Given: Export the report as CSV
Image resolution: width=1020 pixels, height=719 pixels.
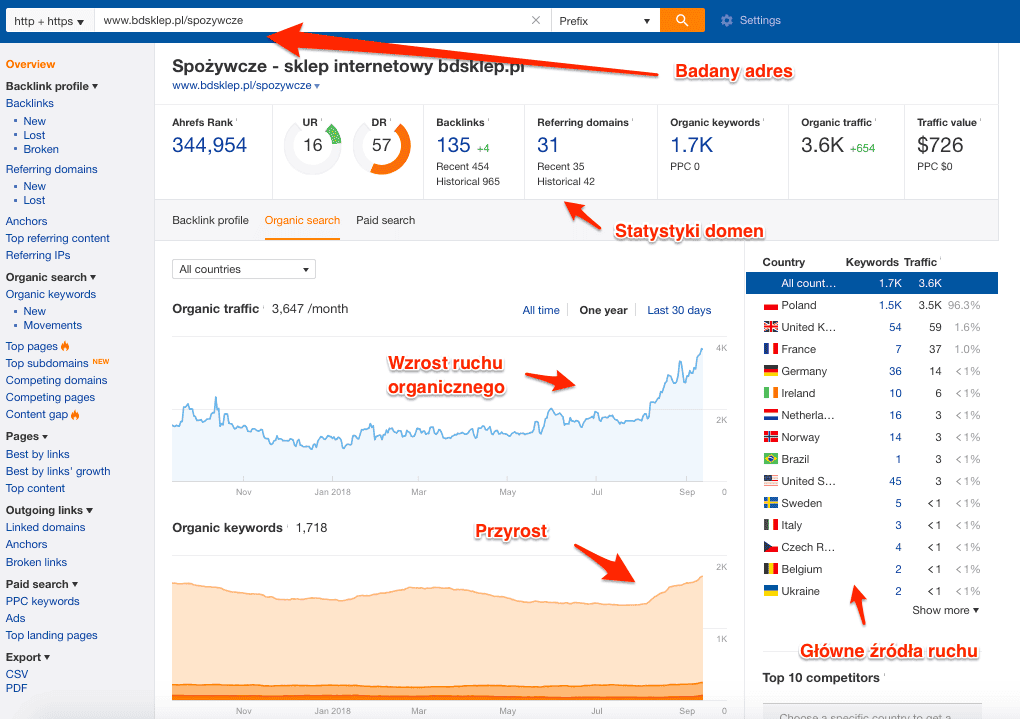Looking at the screenshot, I should tap(17, 674).
